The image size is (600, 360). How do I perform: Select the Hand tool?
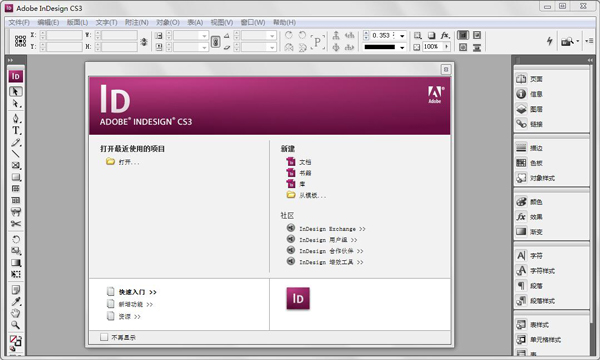[16, 313]
